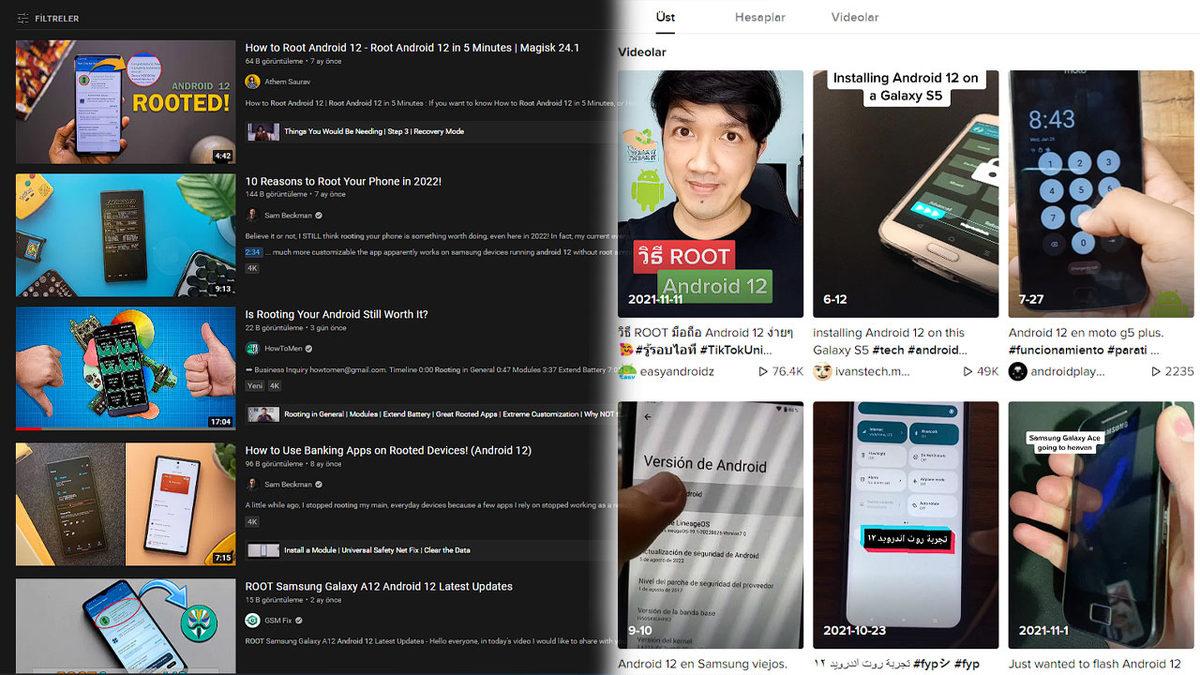Open ivanstech profile avatar
The image size is (1200, 675).
pos(823,371)
